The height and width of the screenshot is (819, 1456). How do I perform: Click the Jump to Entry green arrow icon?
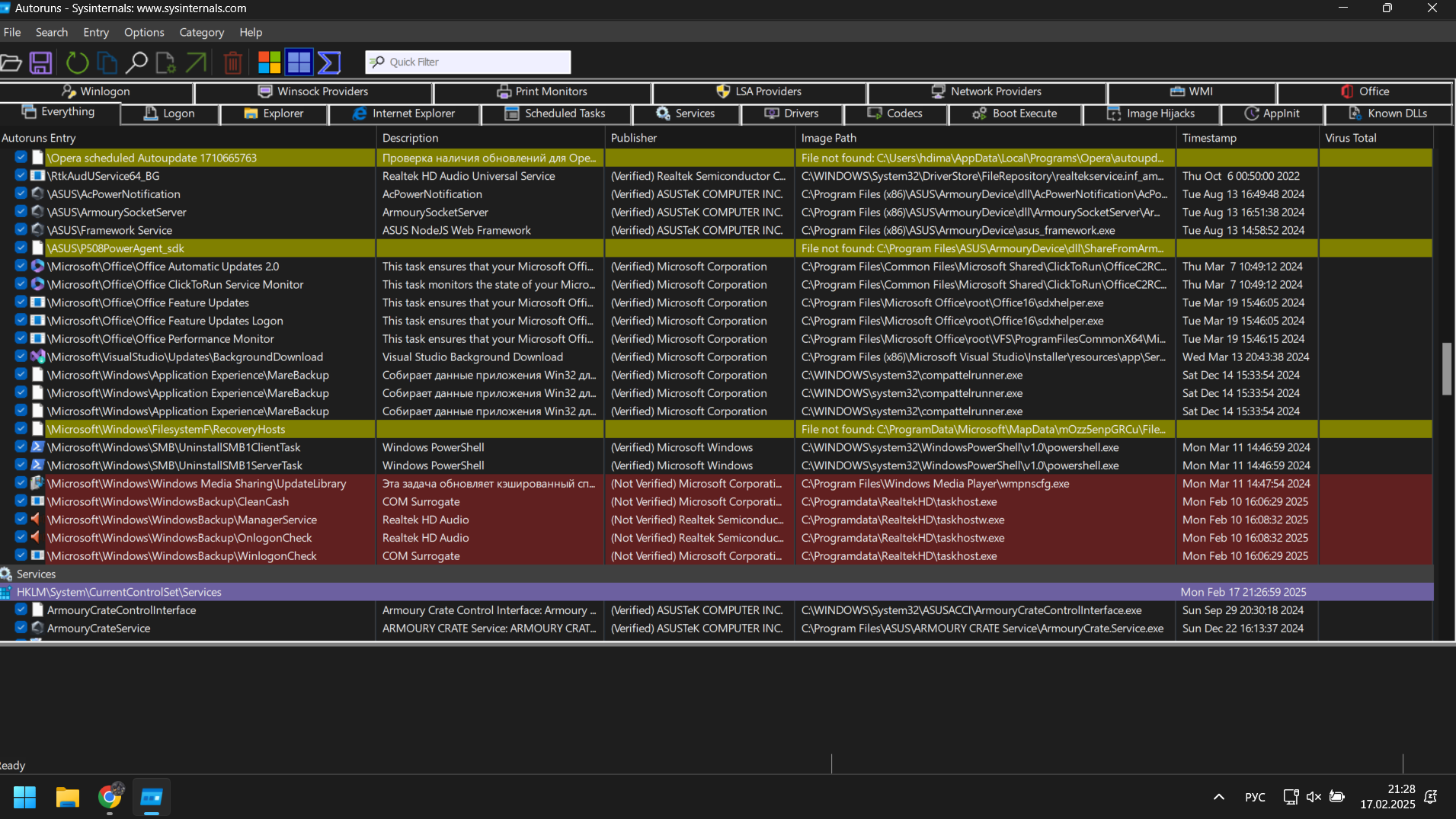(196, 62)
